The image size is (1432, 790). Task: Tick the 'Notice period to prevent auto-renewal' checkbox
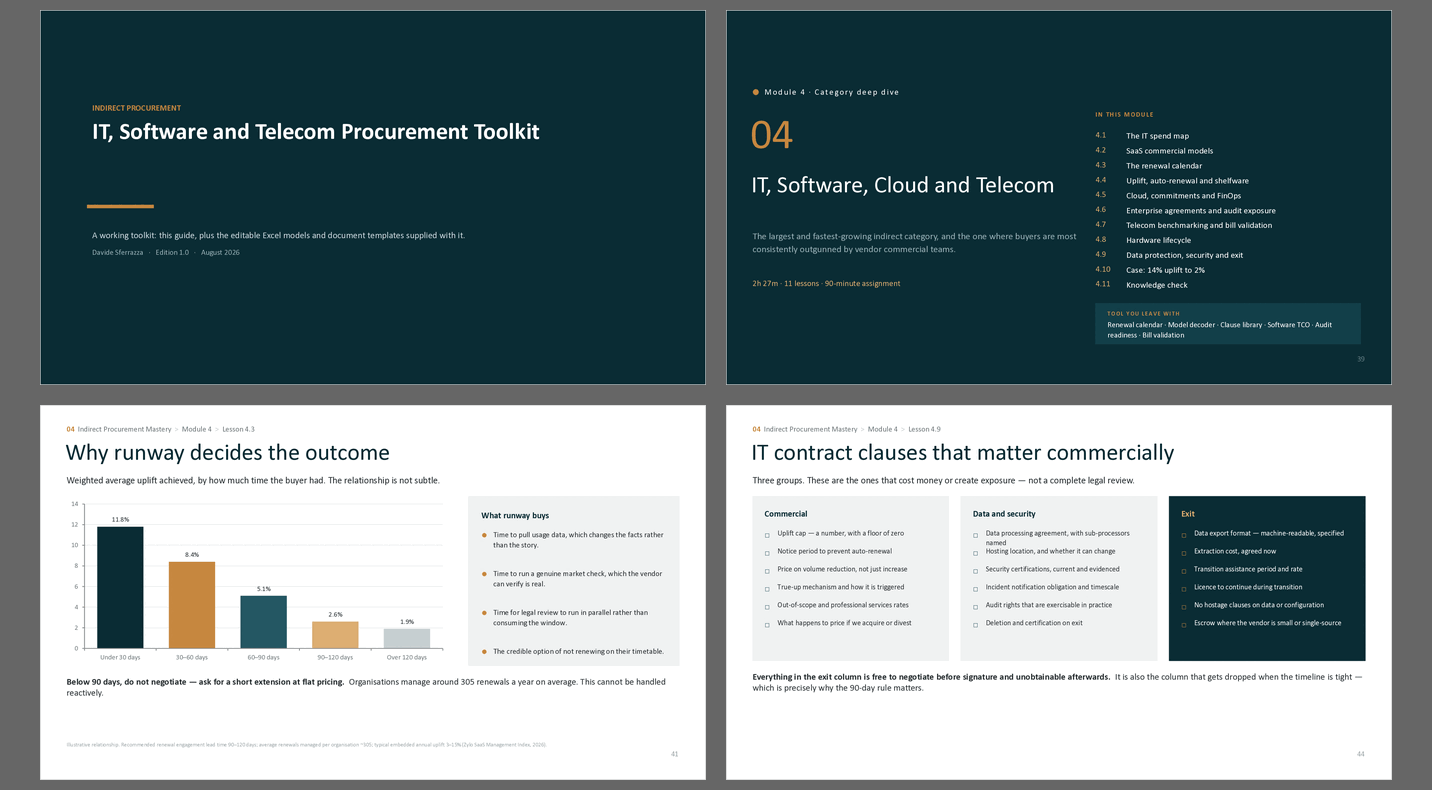point(767,553)
